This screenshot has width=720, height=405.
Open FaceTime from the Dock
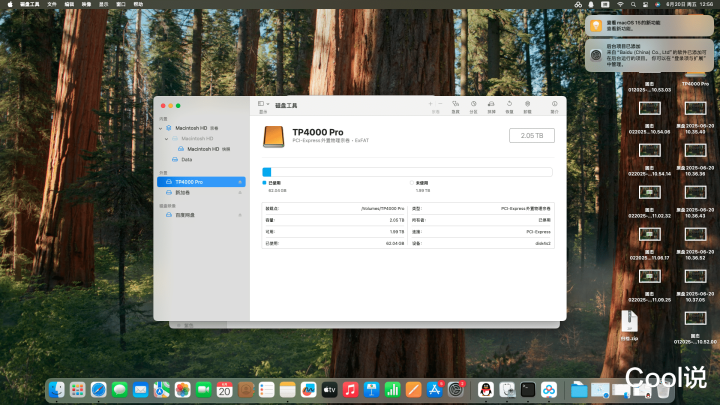203,390
